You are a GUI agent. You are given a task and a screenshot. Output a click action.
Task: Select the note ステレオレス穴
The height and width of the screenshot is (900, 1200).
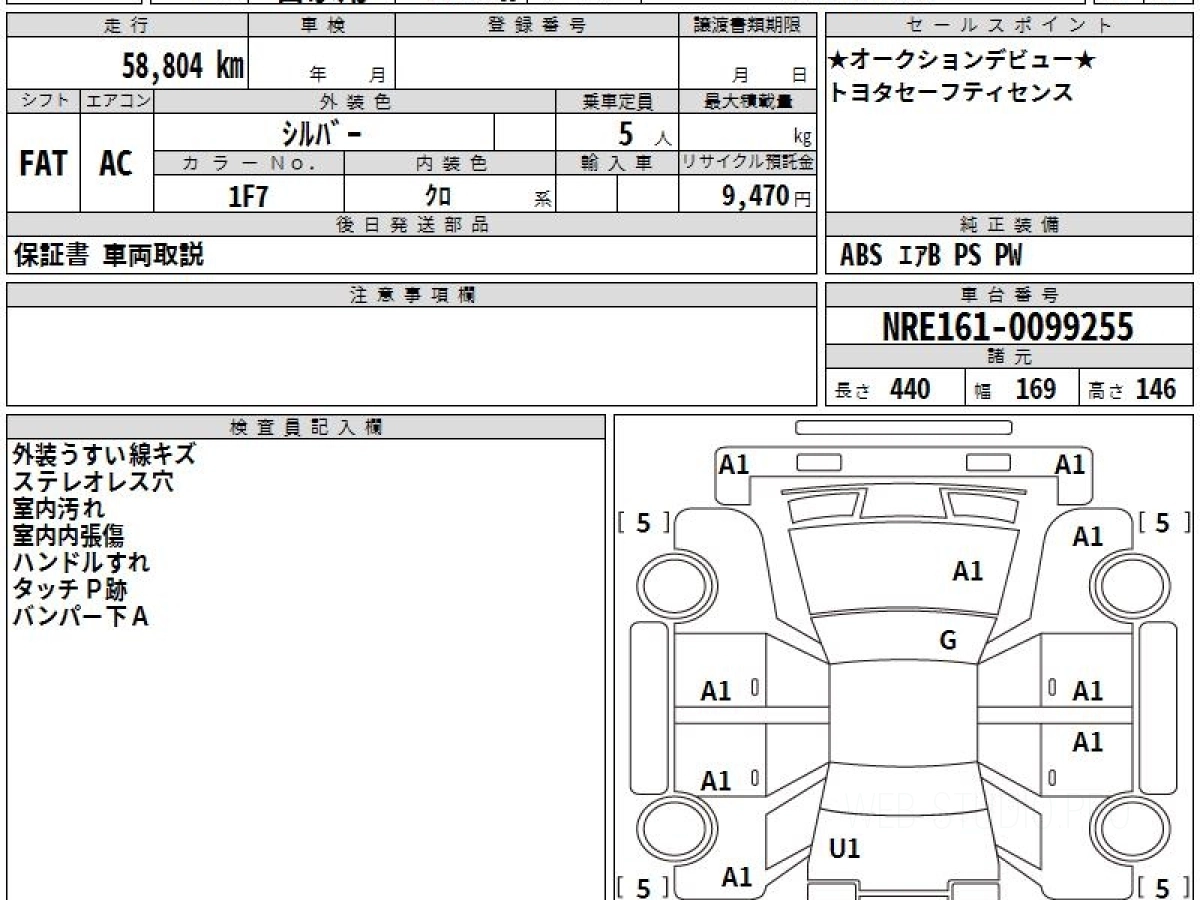(93, 482)
